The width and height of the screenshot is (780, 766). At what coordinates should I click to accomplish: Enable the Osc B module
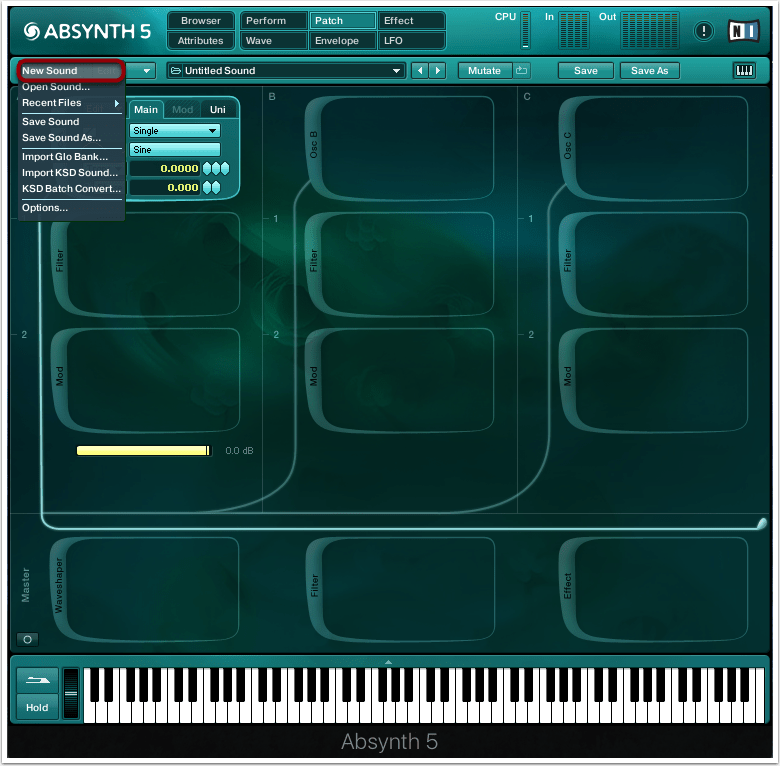coord(313,148)
